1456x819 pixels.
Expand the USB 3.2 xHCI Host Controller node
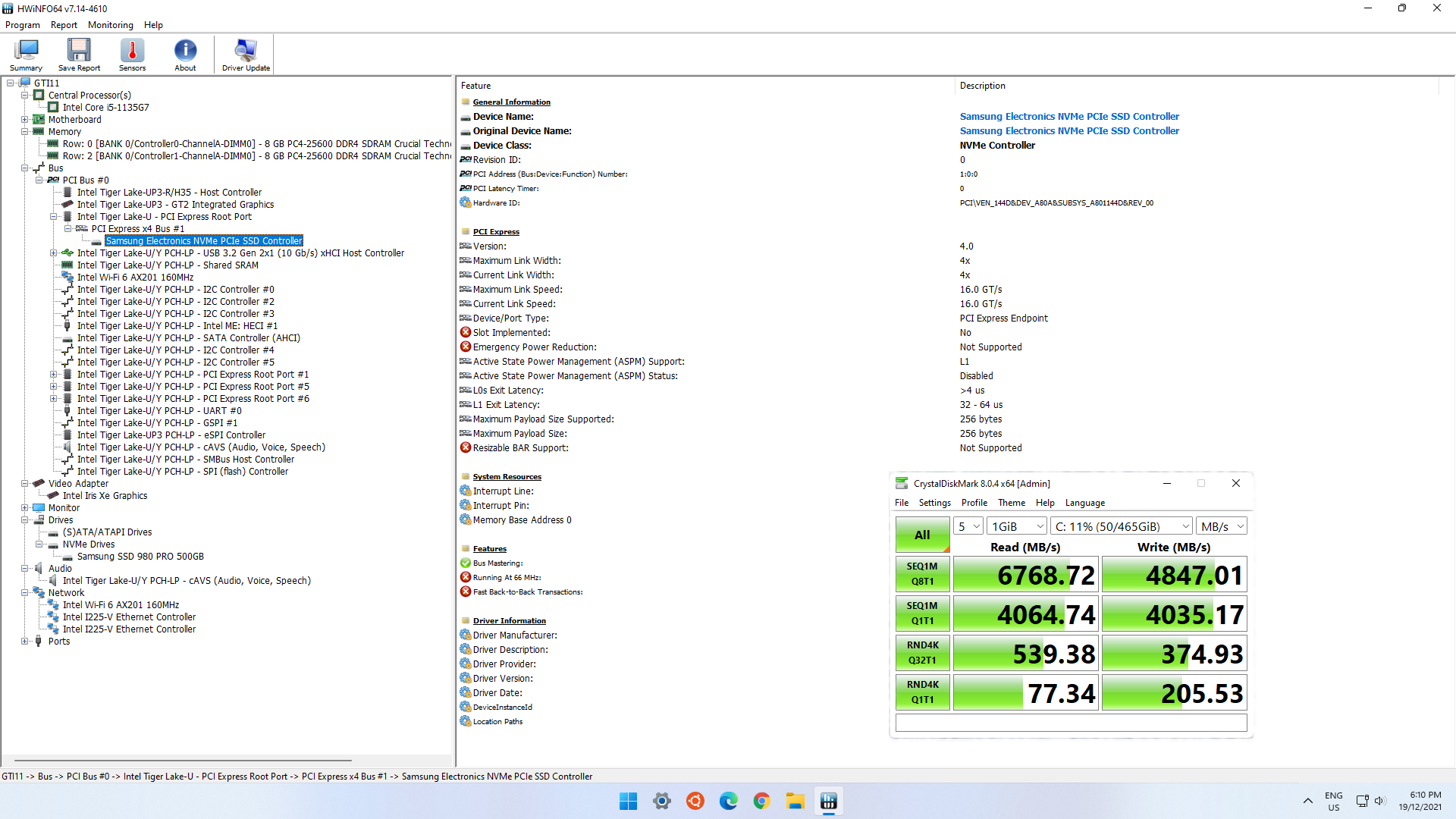54,253
